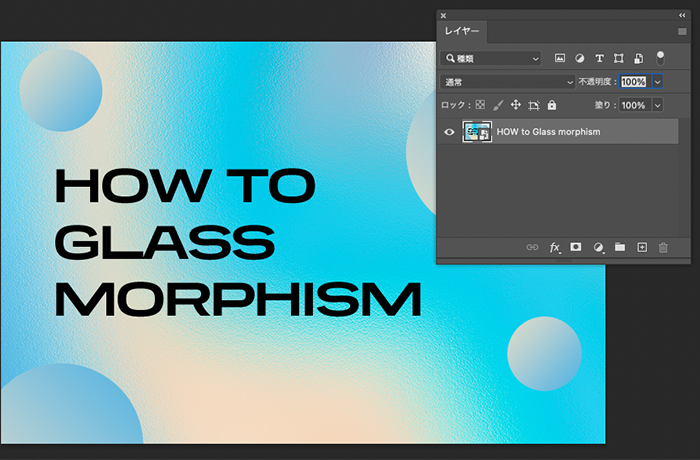Click the link layers icon

(x=532, y=247)
